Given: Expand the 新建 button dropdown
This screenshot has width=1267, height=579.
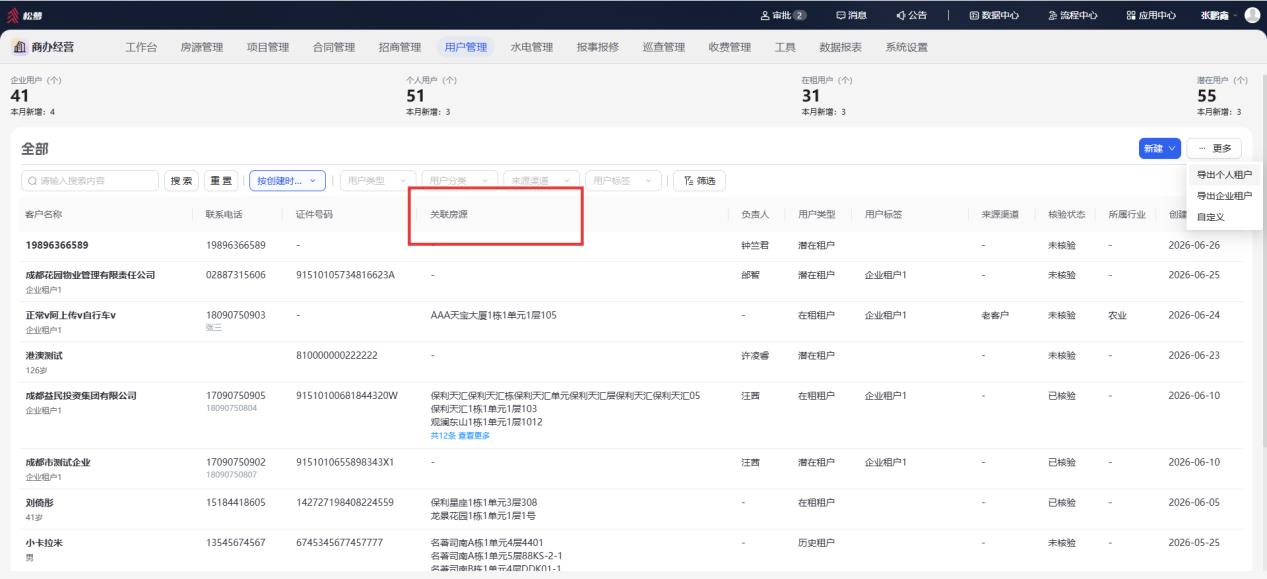Looking at the screenshot, I should click(1159, 148).
